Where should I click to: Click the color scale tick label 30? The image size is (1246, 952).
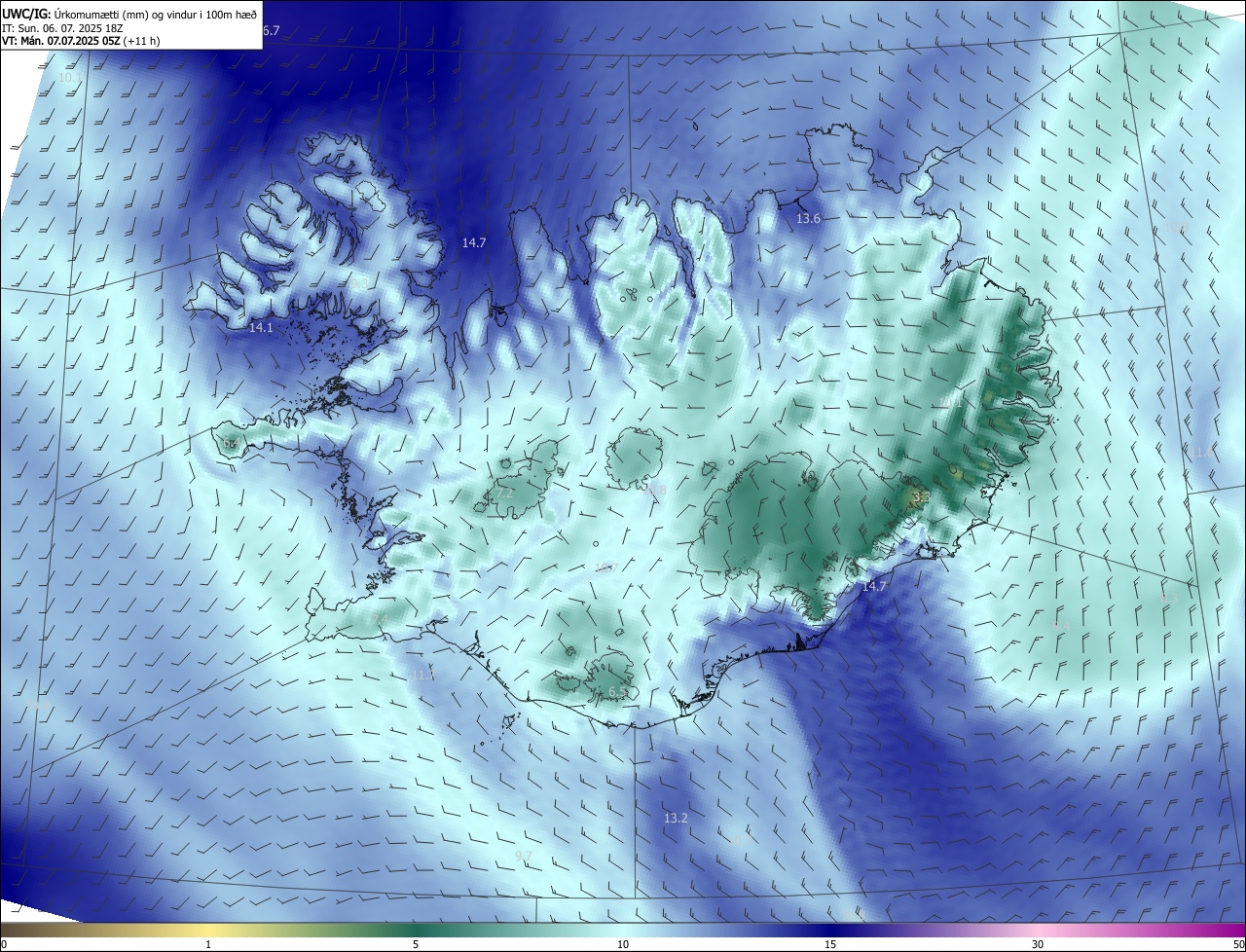point(1038,944)
